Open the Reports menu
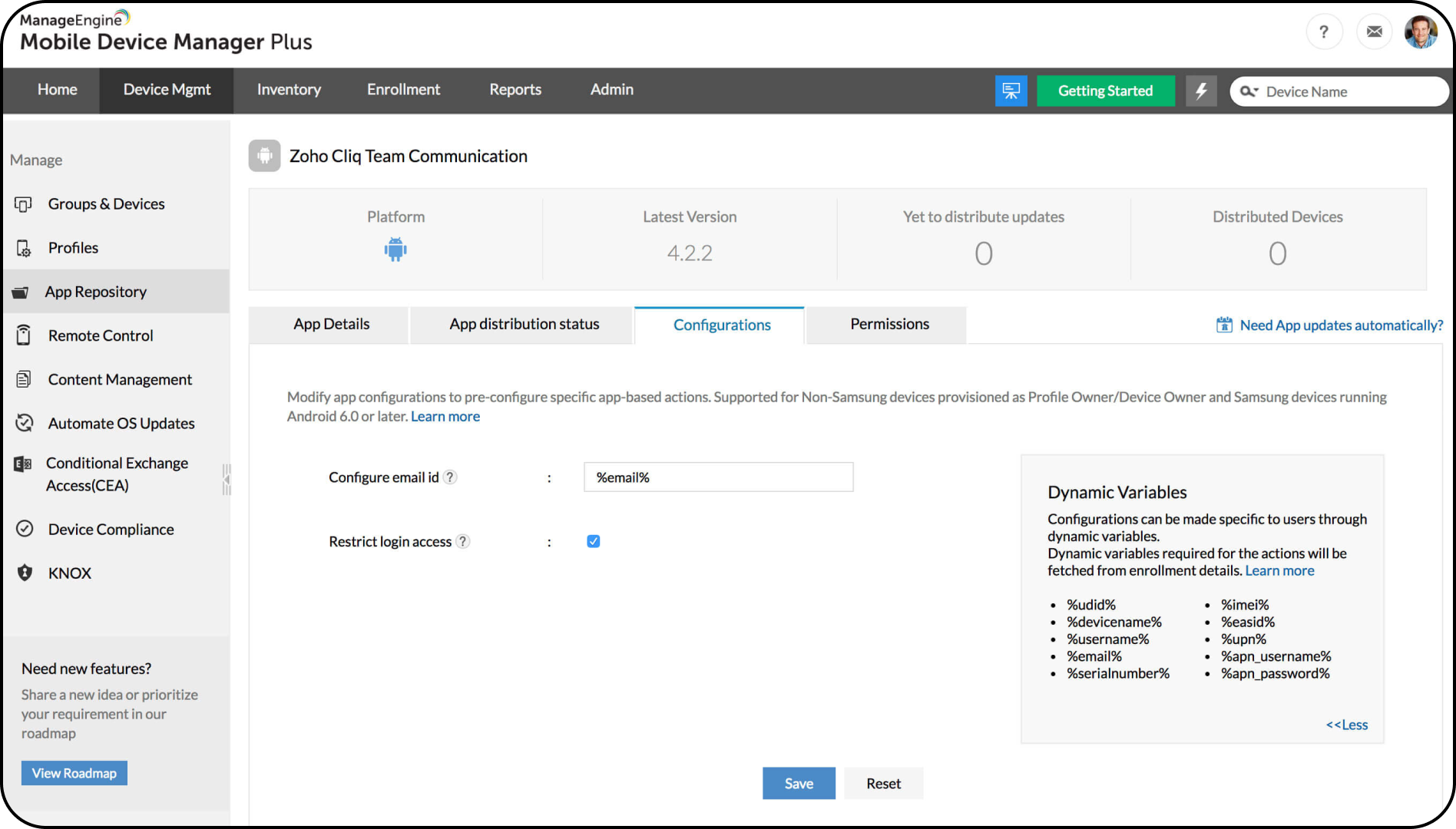 515,90
